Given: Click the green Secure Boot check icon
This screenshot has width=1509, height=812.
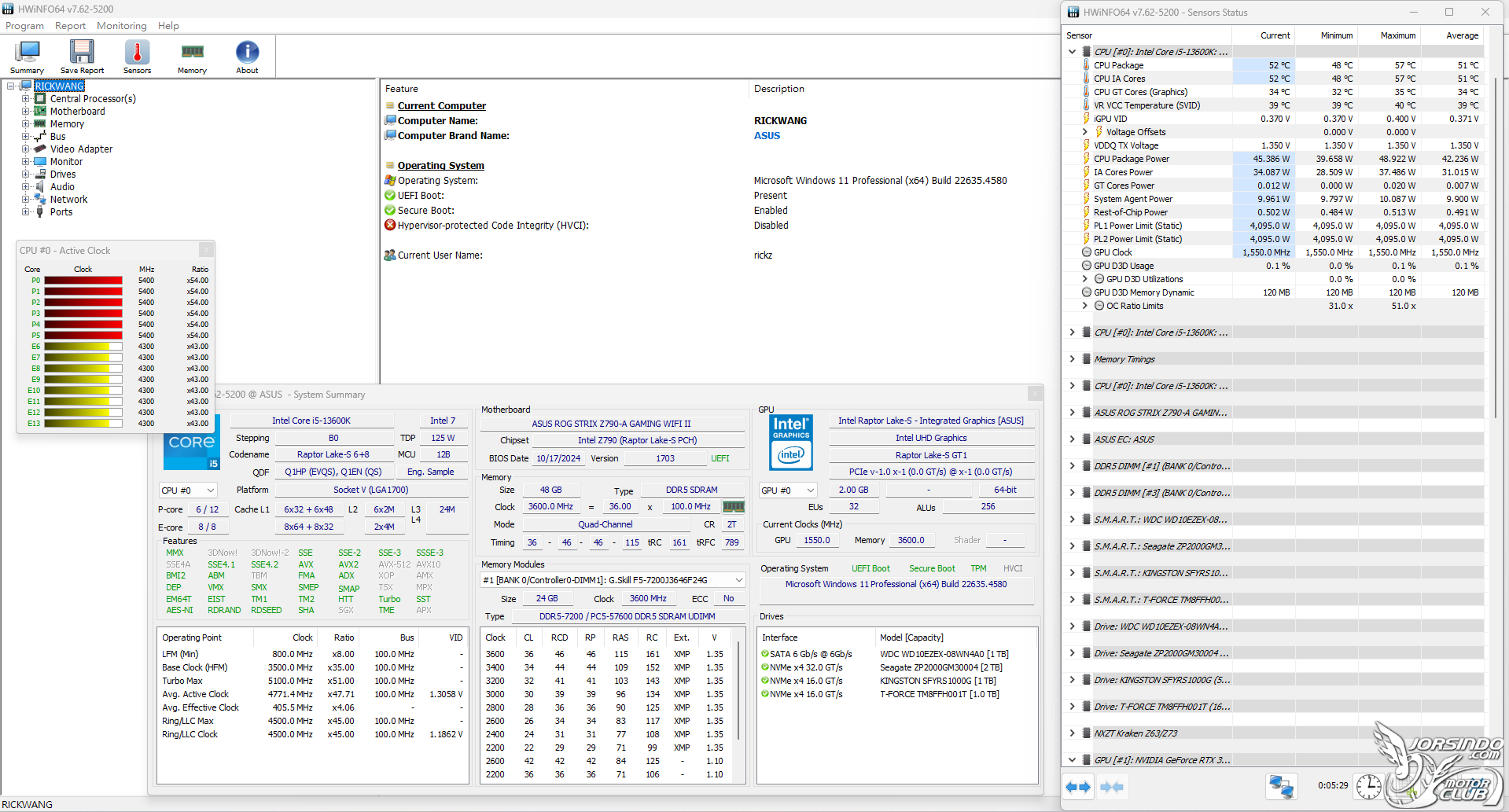Looking at the screenshot, I should click(x=390, y=211).
